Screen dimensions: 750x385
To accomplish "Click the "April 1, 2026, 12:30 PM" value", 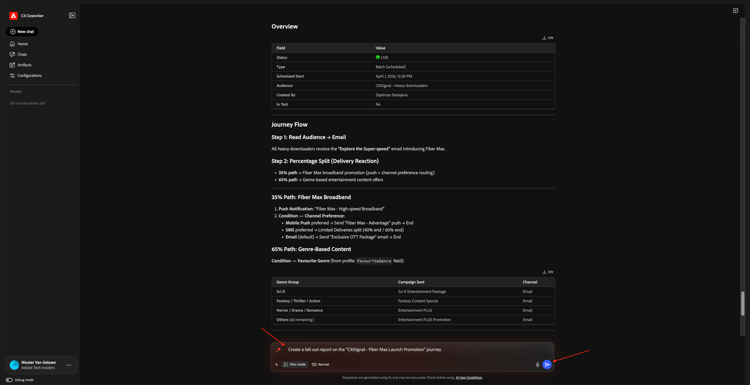I will (x=394, y=76).
